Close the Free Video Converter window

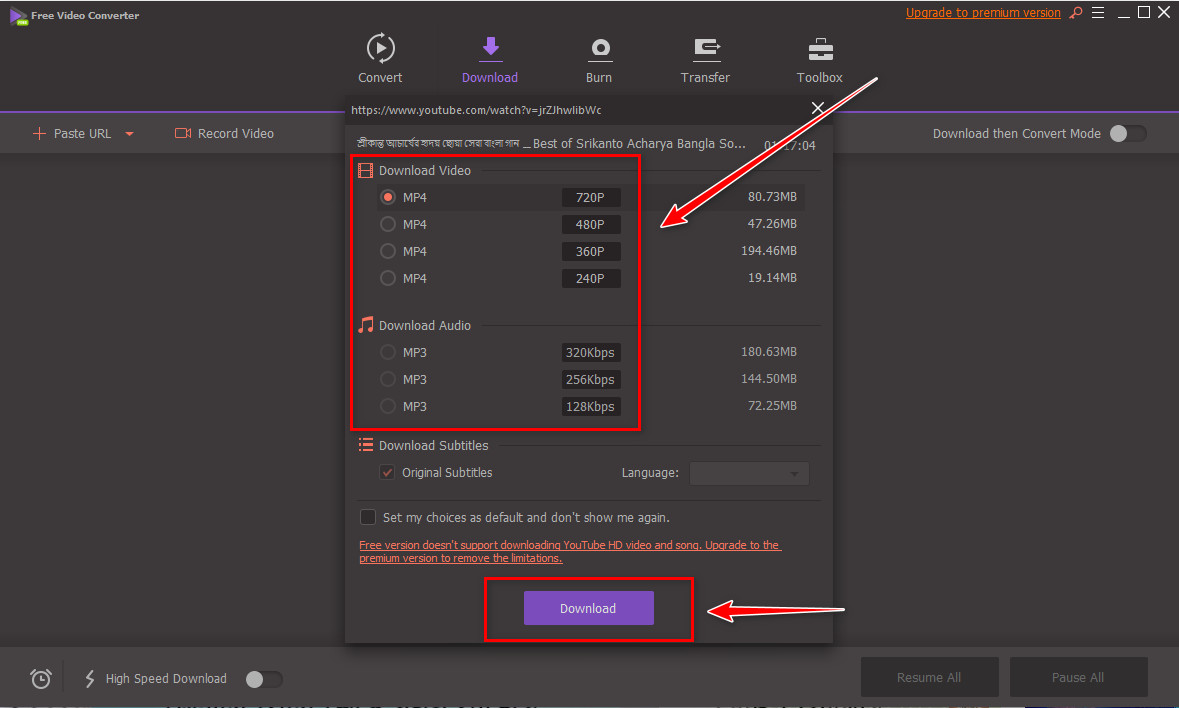[1164, 12]
